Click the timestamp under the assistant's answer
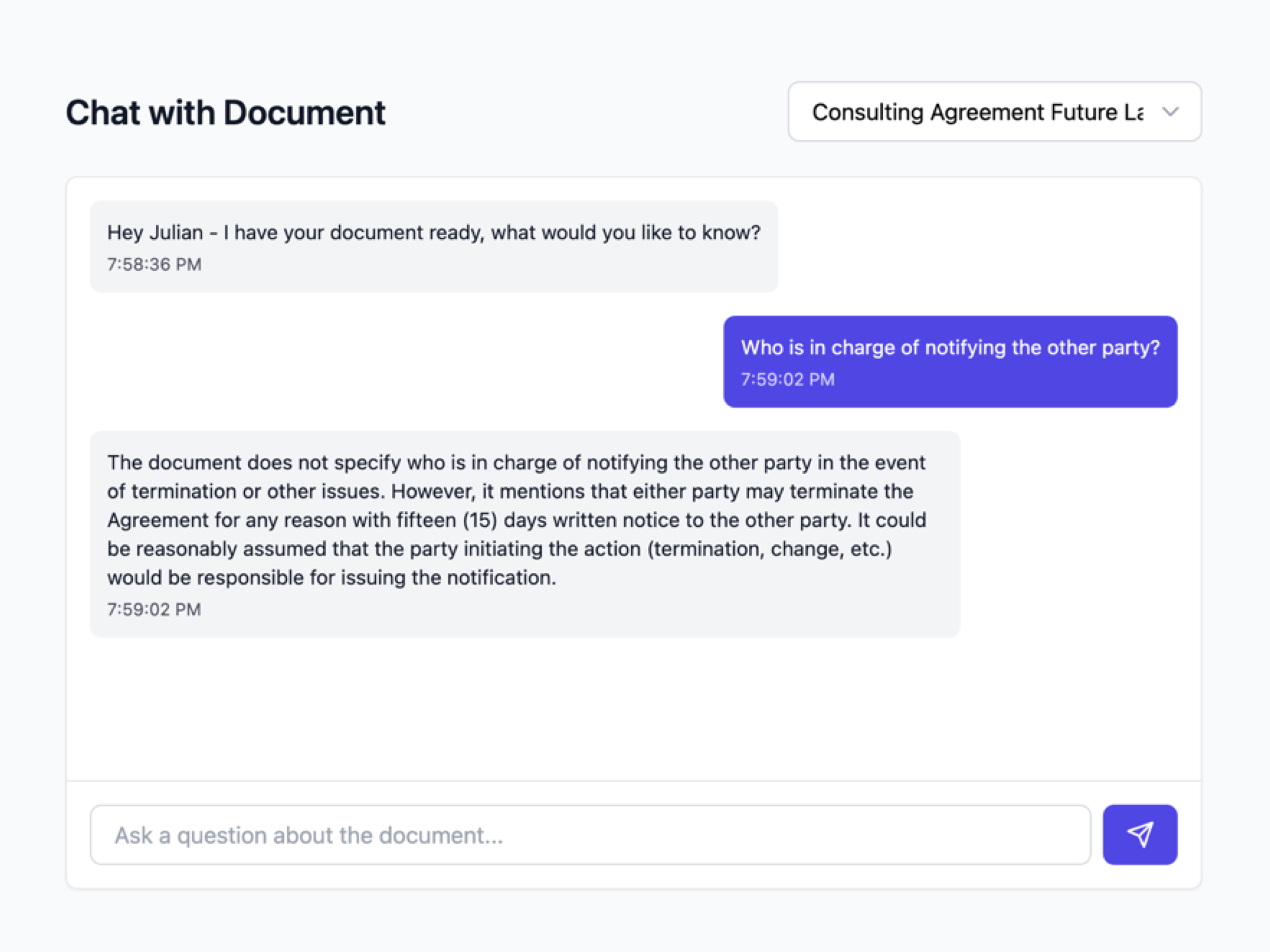1270x952 pixels. point(154,609)
